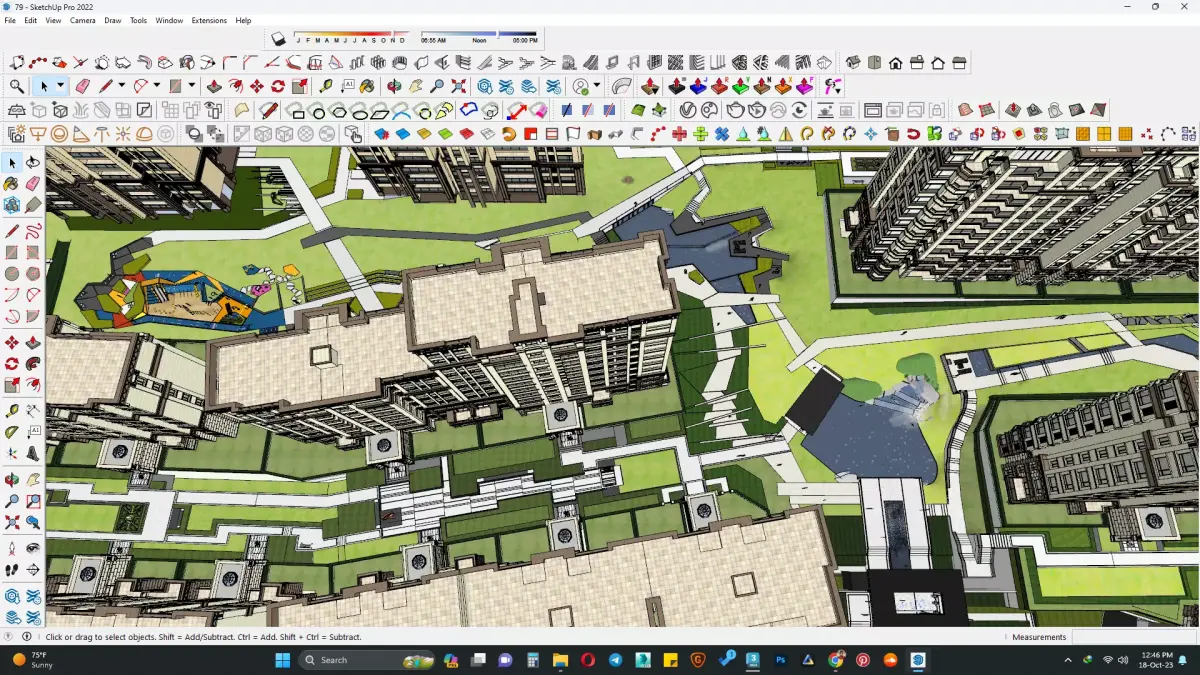The height and width of the screenshot is (675, 1200).
Task: Open user account dropdown arrow
Action: tap(597, 87)
